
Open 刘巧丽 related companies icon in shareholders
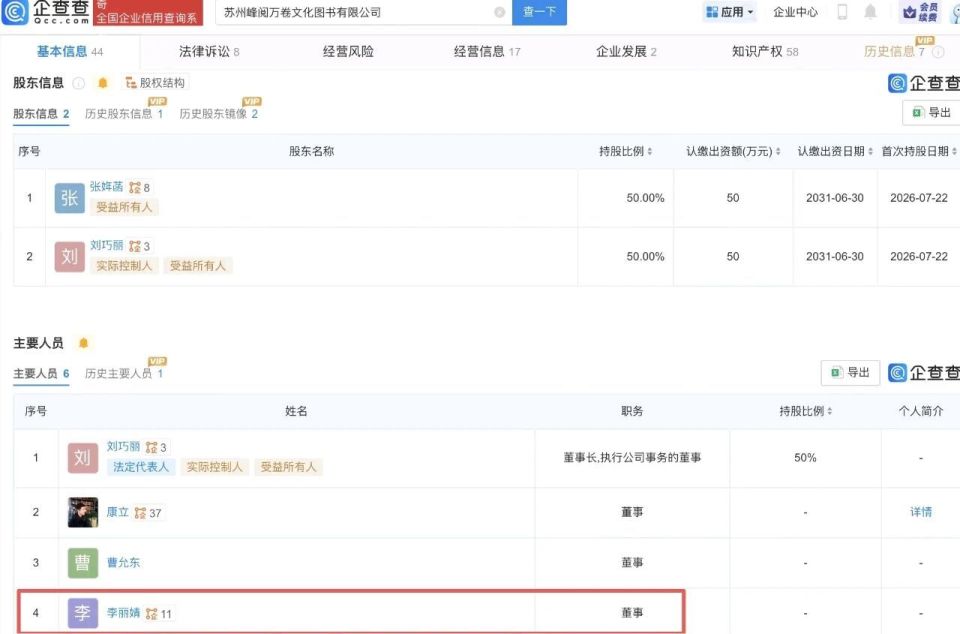click(x=140, y=246)
